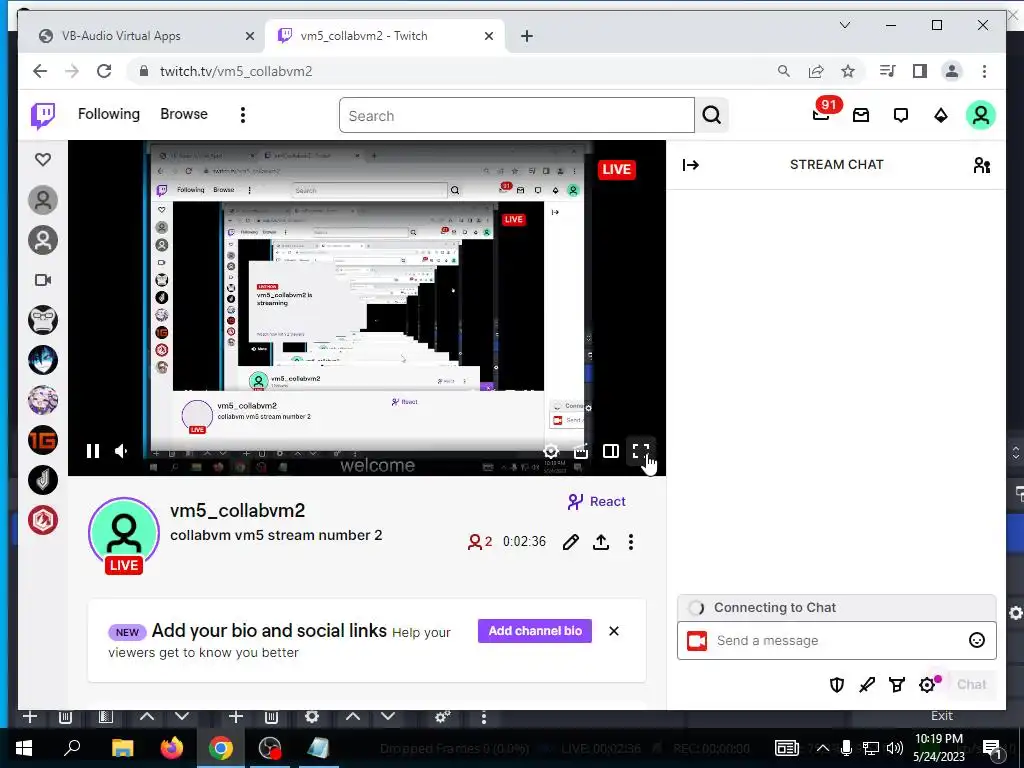Viewport: 1024px width, 768px height.
Task: Open OBS scene settings gear in toolbar
Action: pyautogui.click(x=312, y=716)
